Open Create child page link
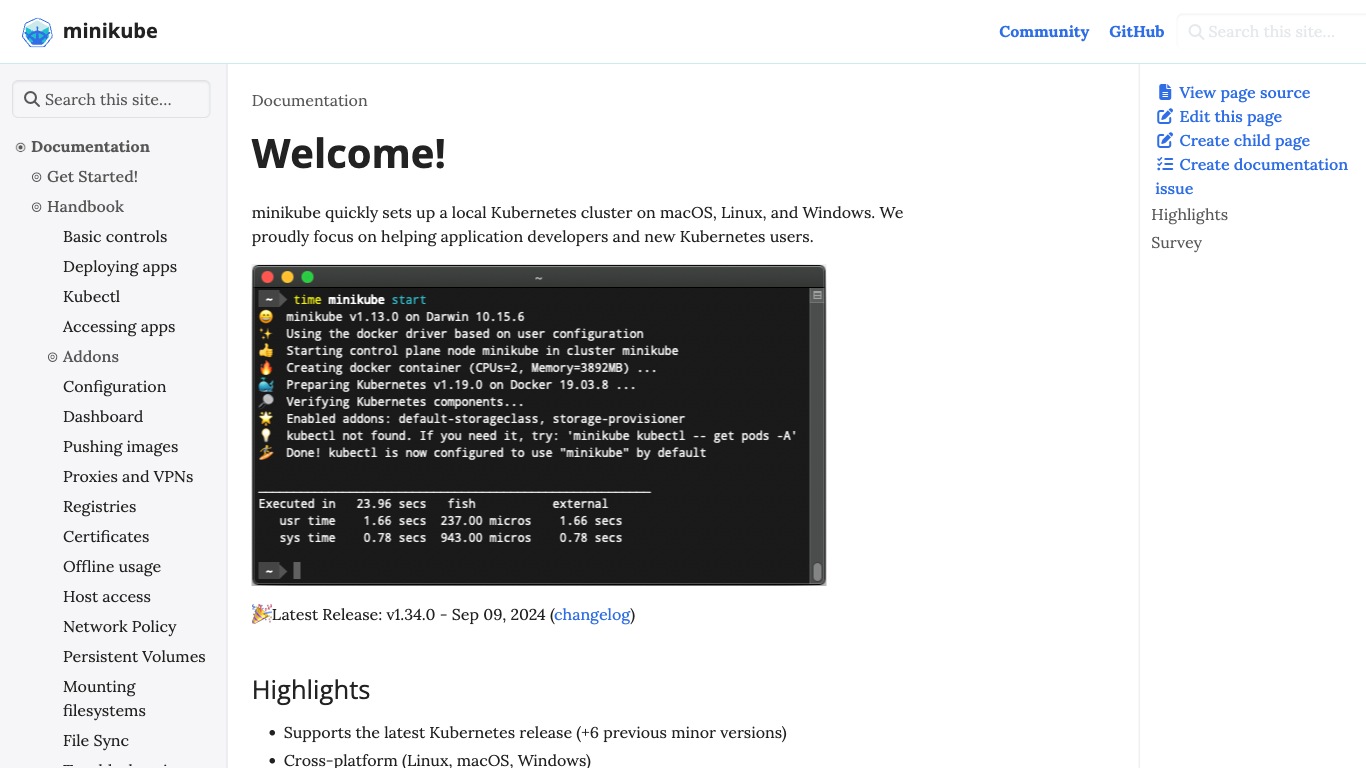 click(1244, 140)
